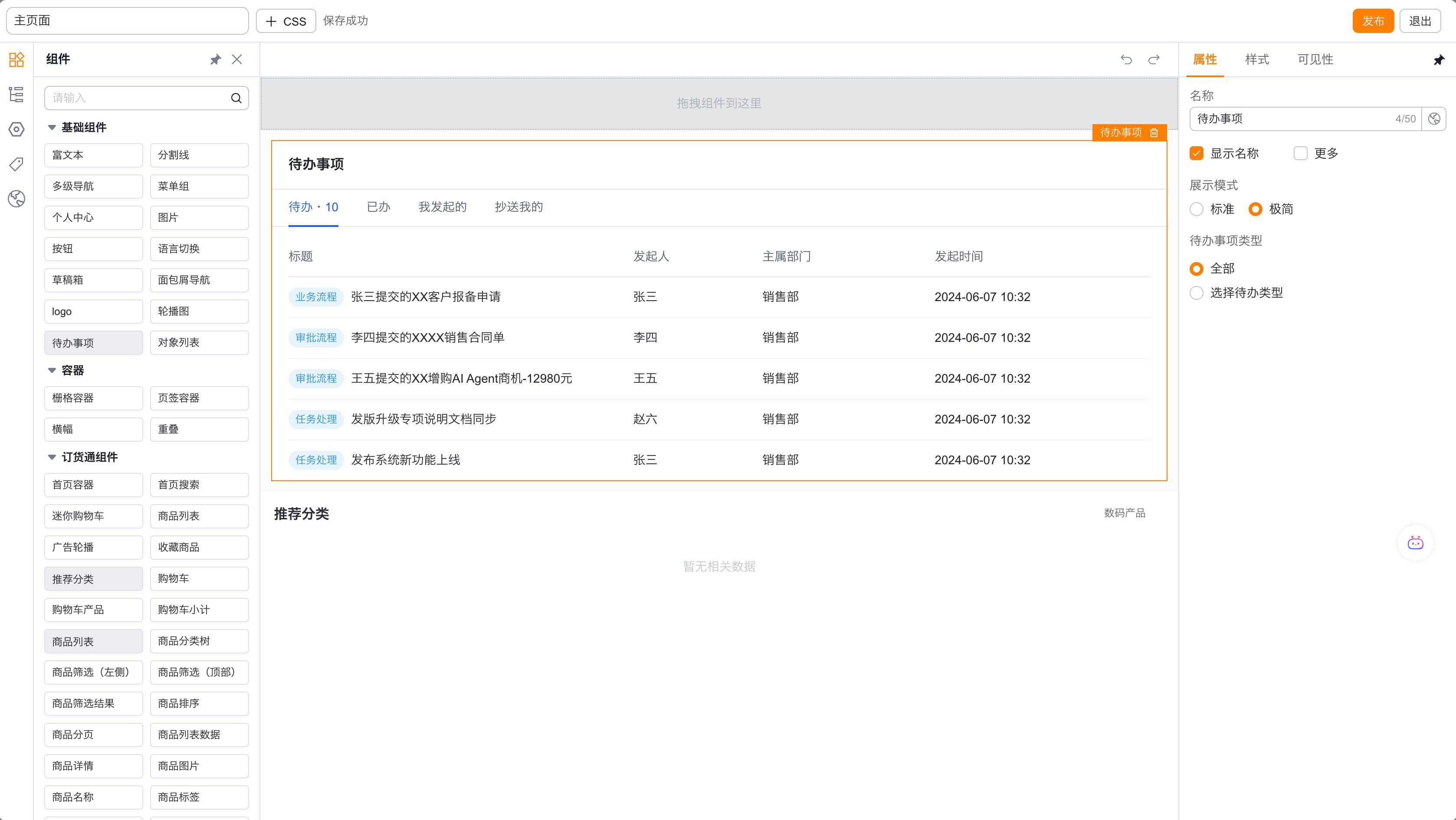
Task: Choose 选择待办类型 radio option
Action: (1197, 293)
